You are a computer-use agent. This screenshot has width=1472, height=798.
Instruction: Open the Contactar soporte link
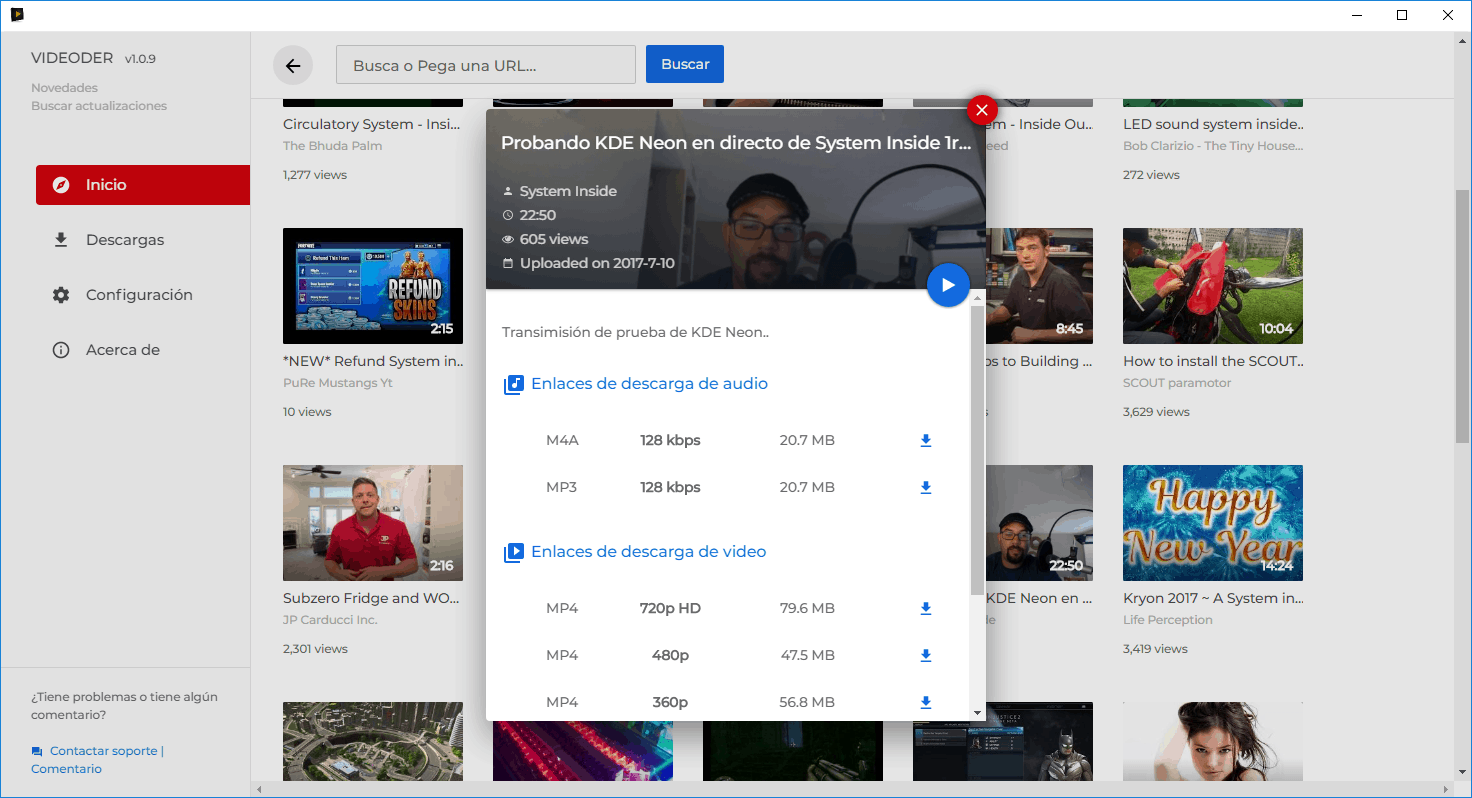103,750
